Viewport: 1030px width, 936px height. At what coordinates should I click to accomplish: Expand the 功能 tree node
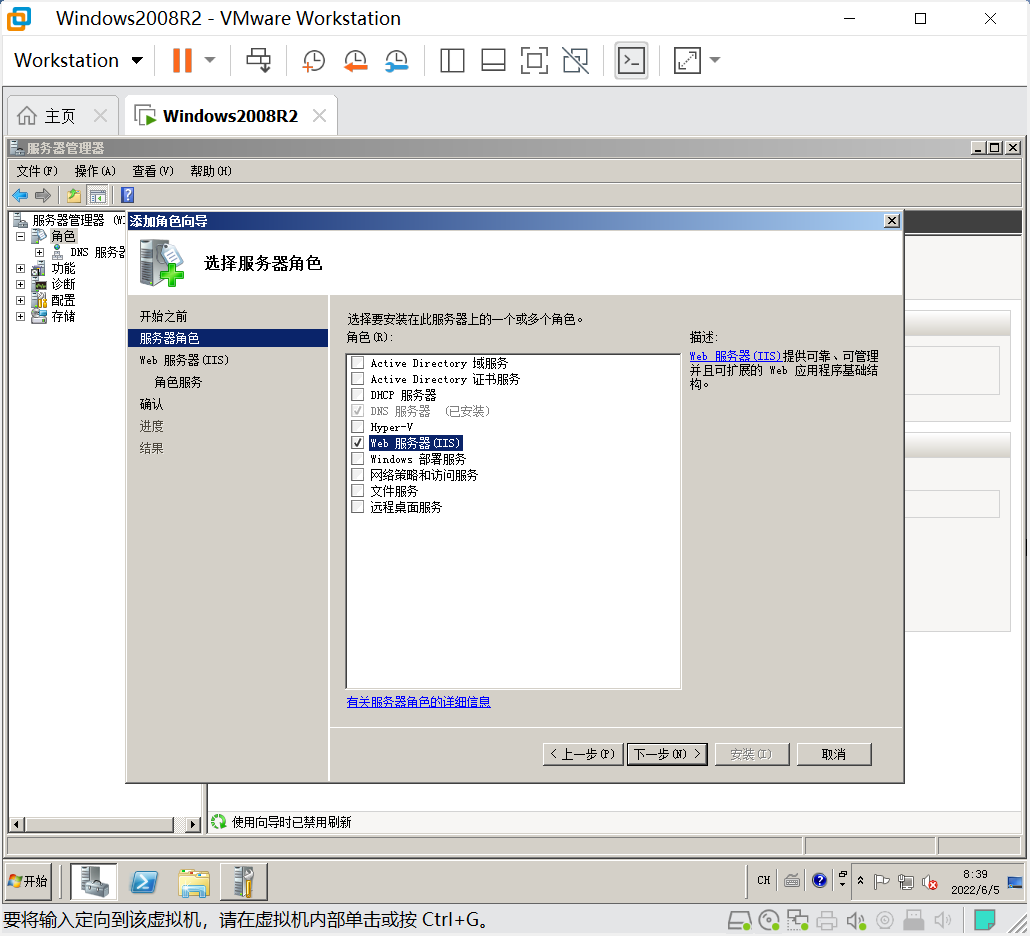point(20,268)
